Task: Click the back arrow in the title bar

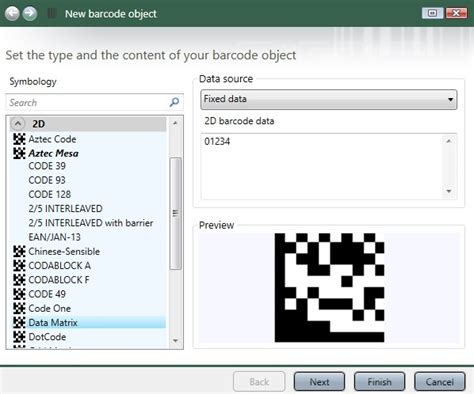Action: [x=12, y=14]
